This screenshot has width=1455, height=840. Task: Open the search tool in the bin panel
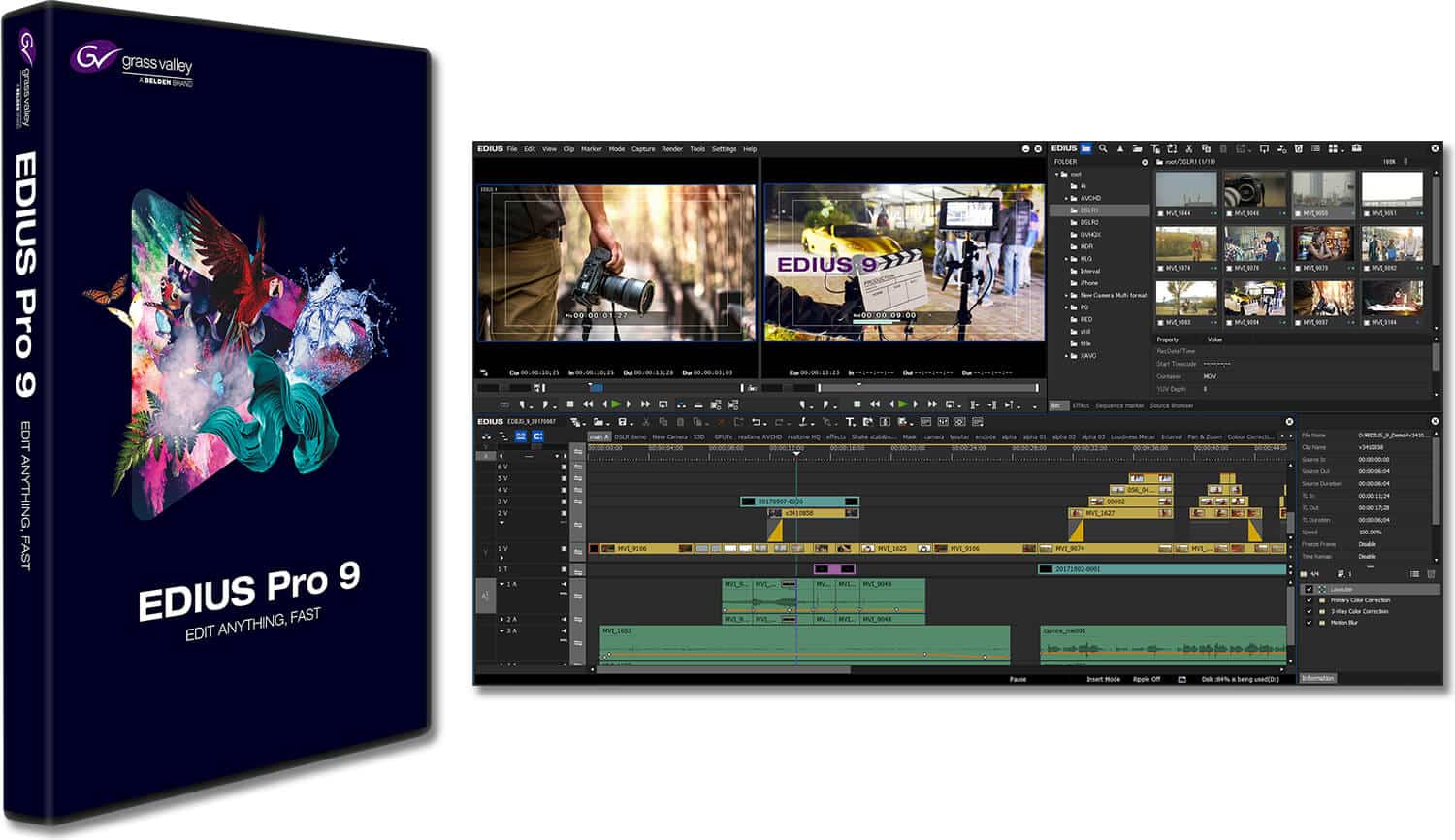[1104, 149]
